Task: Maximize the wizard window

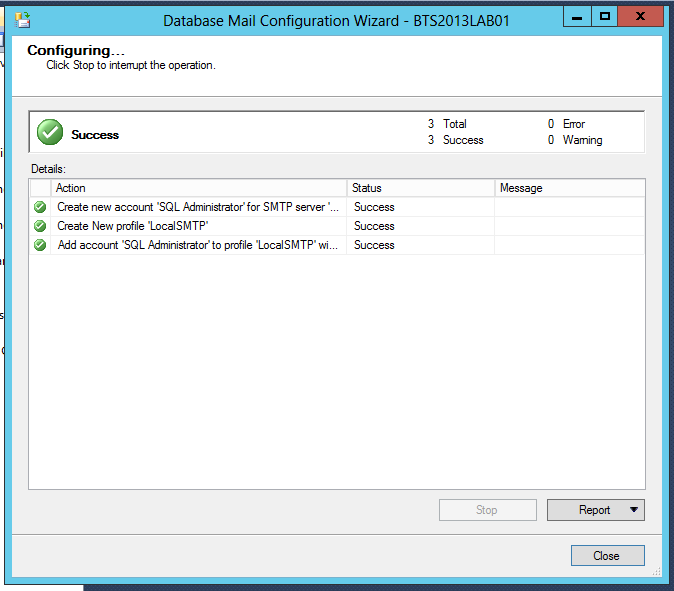Action: coord(605,15)
